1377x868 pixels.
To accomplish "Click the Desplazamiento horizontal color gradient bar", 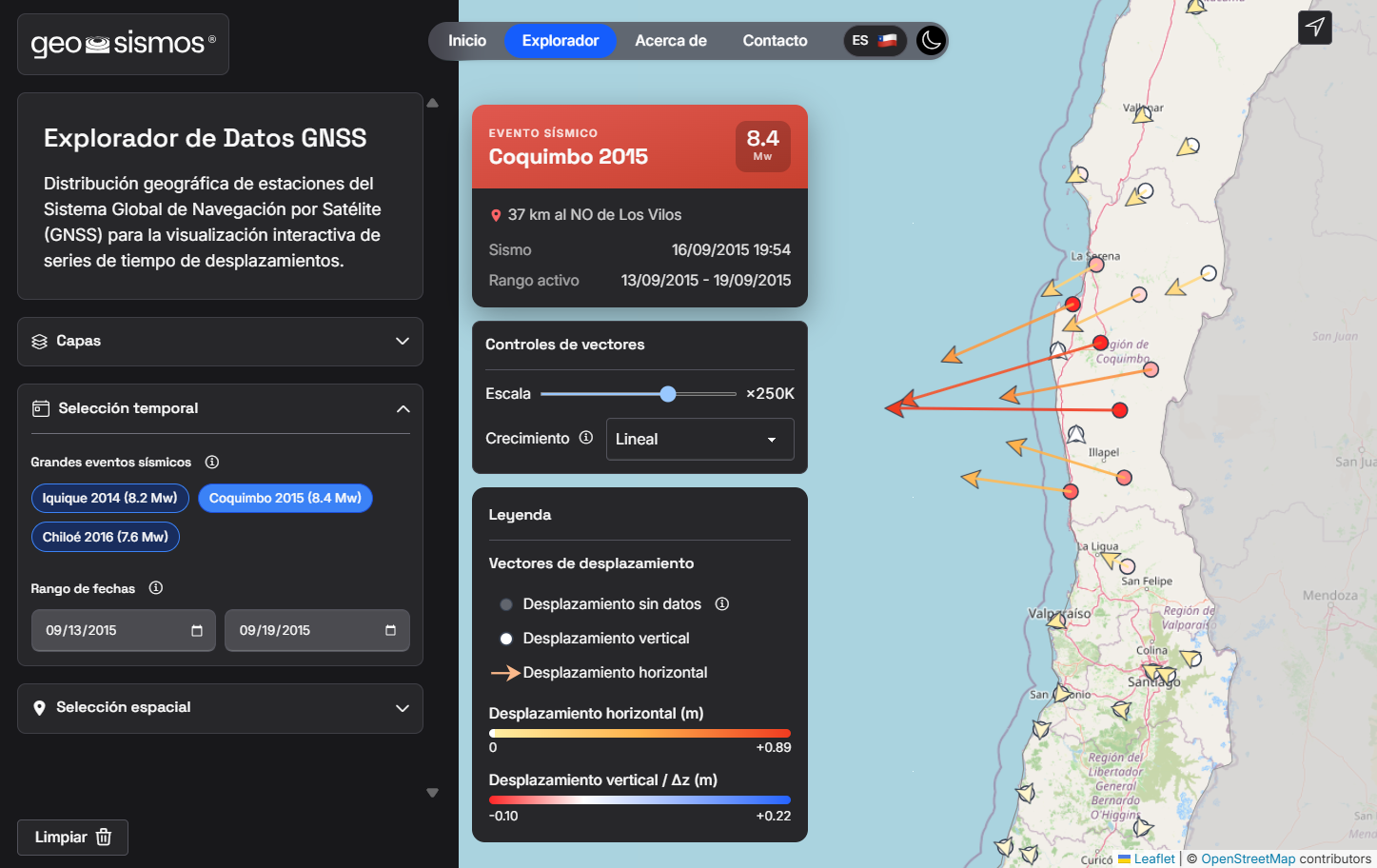I will coord(639,734).
